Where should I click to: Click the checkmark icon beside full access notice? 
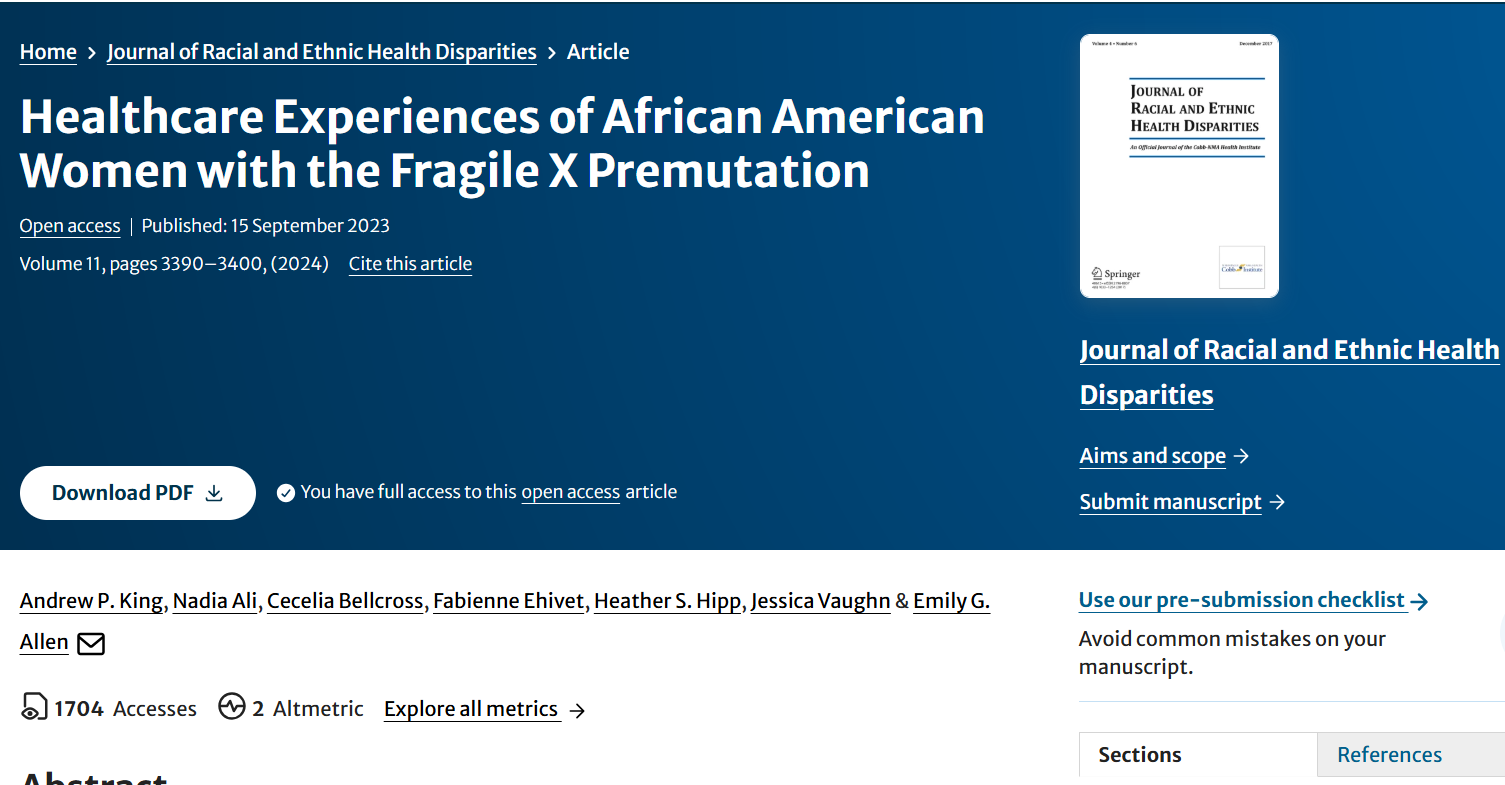pos(286,493)
